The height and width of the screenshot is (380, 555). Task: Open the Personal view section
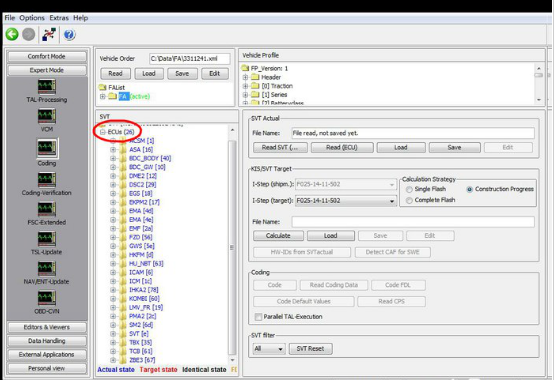47,369
